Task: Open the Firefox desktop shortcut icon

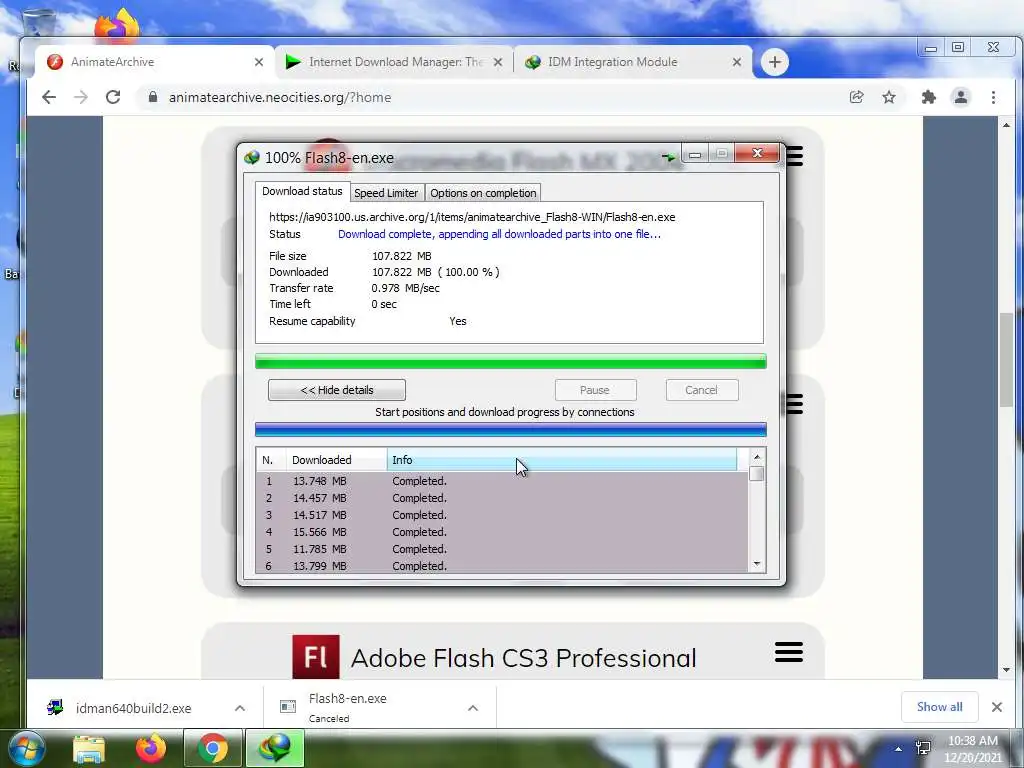Action: click(118, 25)
